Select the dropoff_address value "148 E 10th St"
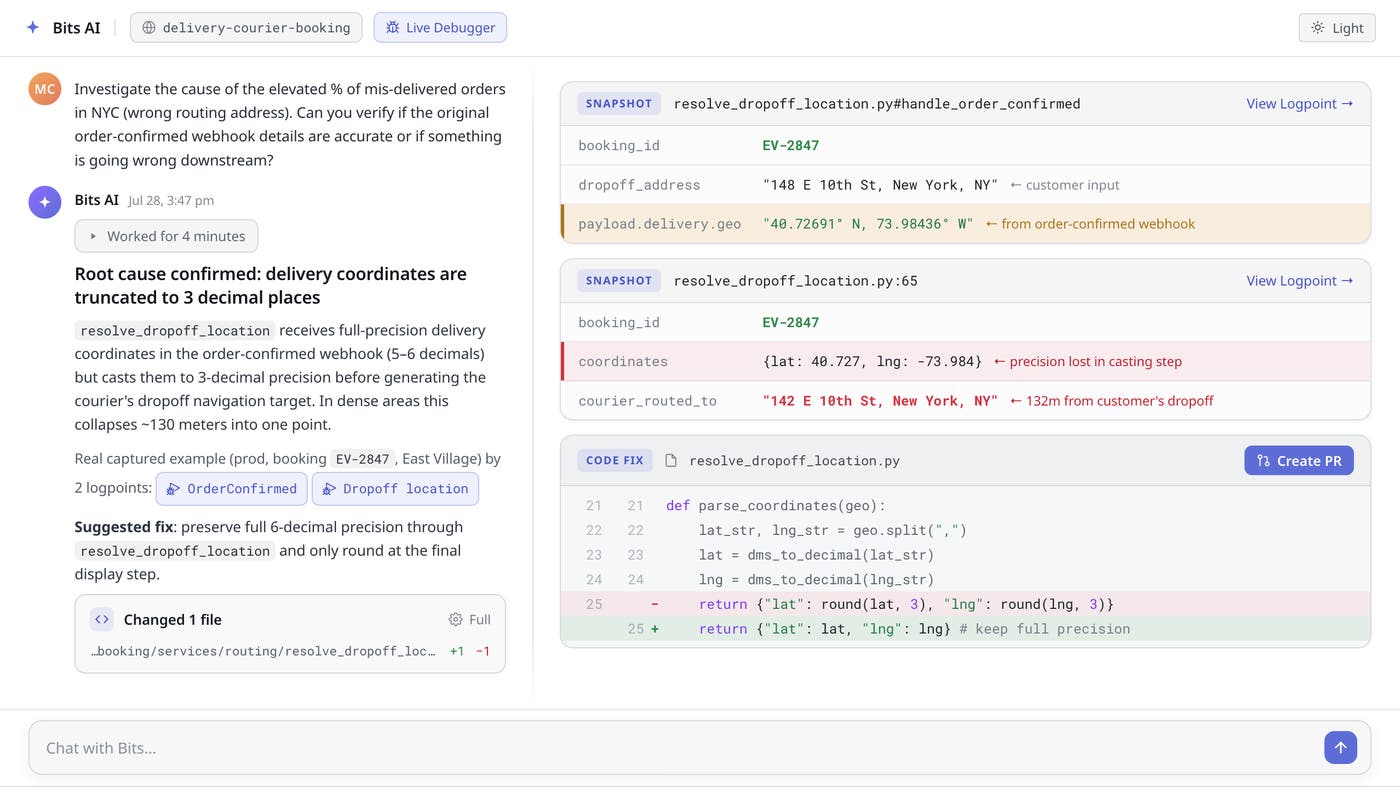Image resolution: width=1400 pixels, height=787 pixels. click(x=880, y=185)
